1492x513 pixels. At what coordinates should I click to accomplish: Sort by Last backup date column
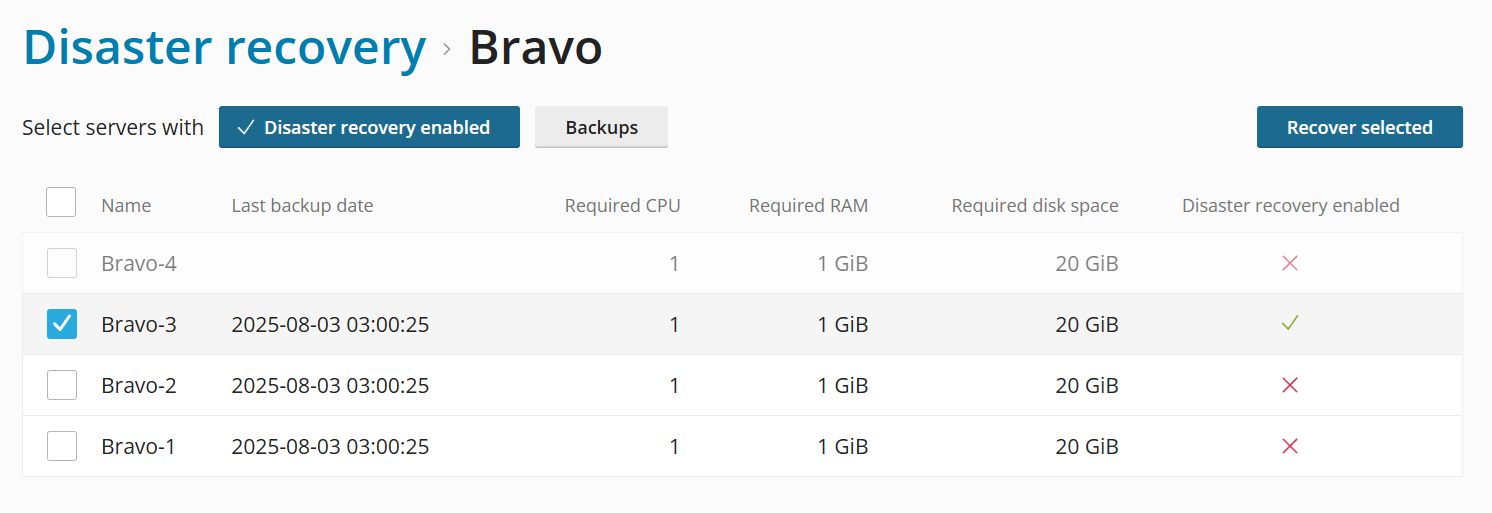(302, 206)
